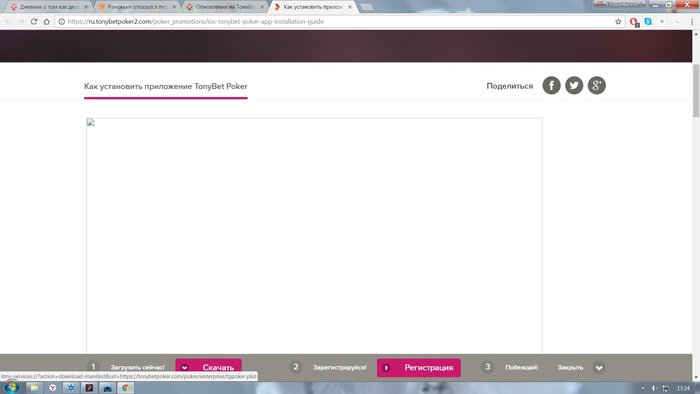Click the broken image placeholder icon
Image resolution: width=700 pixels, height=394 pixels.
[x=91, y=123]
